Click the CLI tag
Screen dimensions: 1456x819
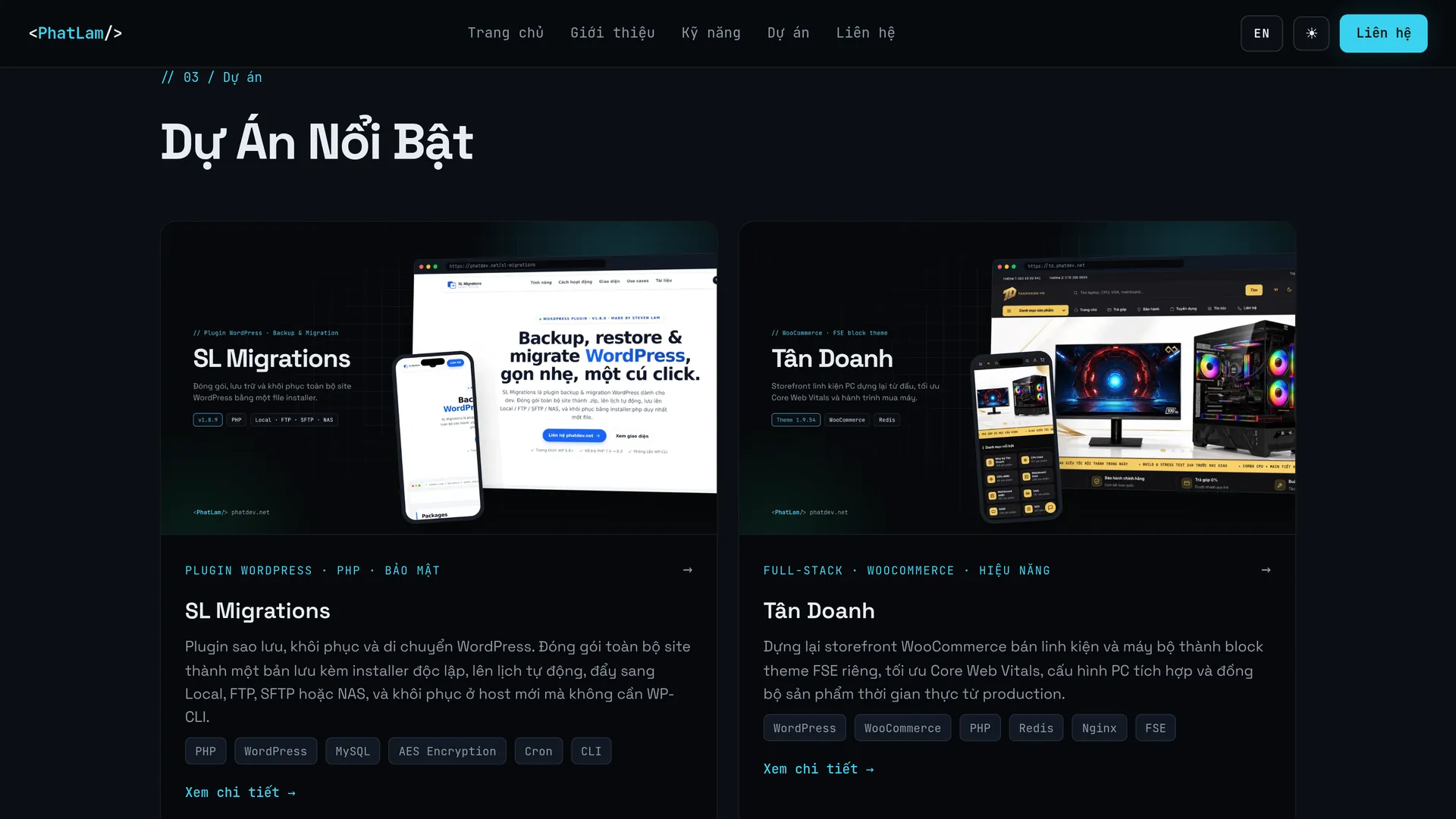[x=591, y=752]
